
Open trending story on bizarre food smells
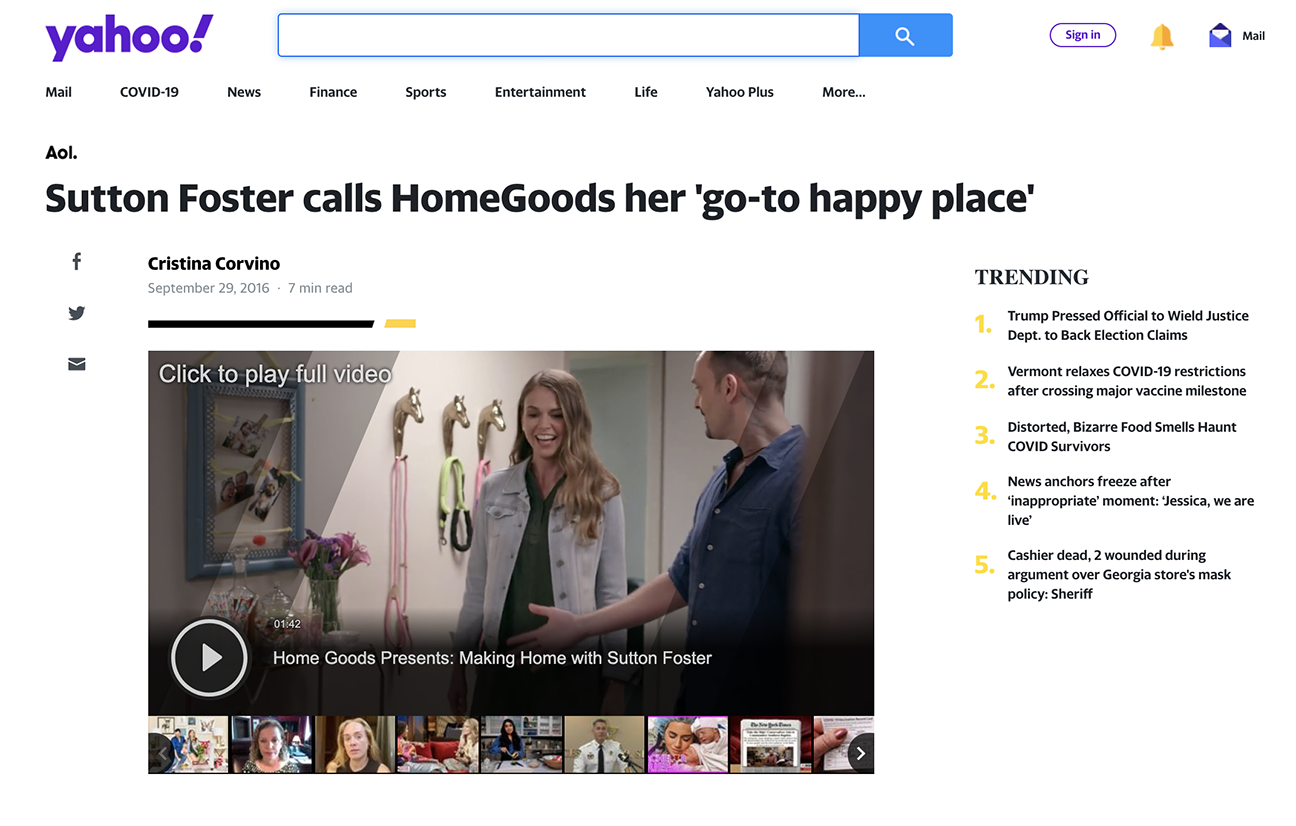point(1122,437)
